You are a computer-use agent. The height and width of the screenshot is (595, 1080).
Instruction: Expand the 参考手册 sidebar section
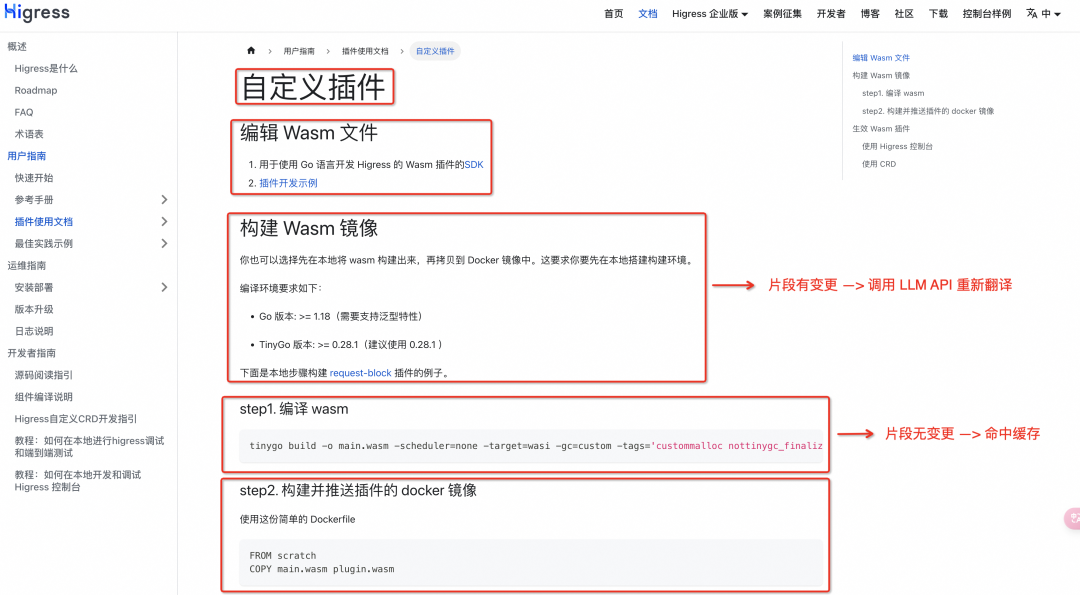click(x=164, y=200)
